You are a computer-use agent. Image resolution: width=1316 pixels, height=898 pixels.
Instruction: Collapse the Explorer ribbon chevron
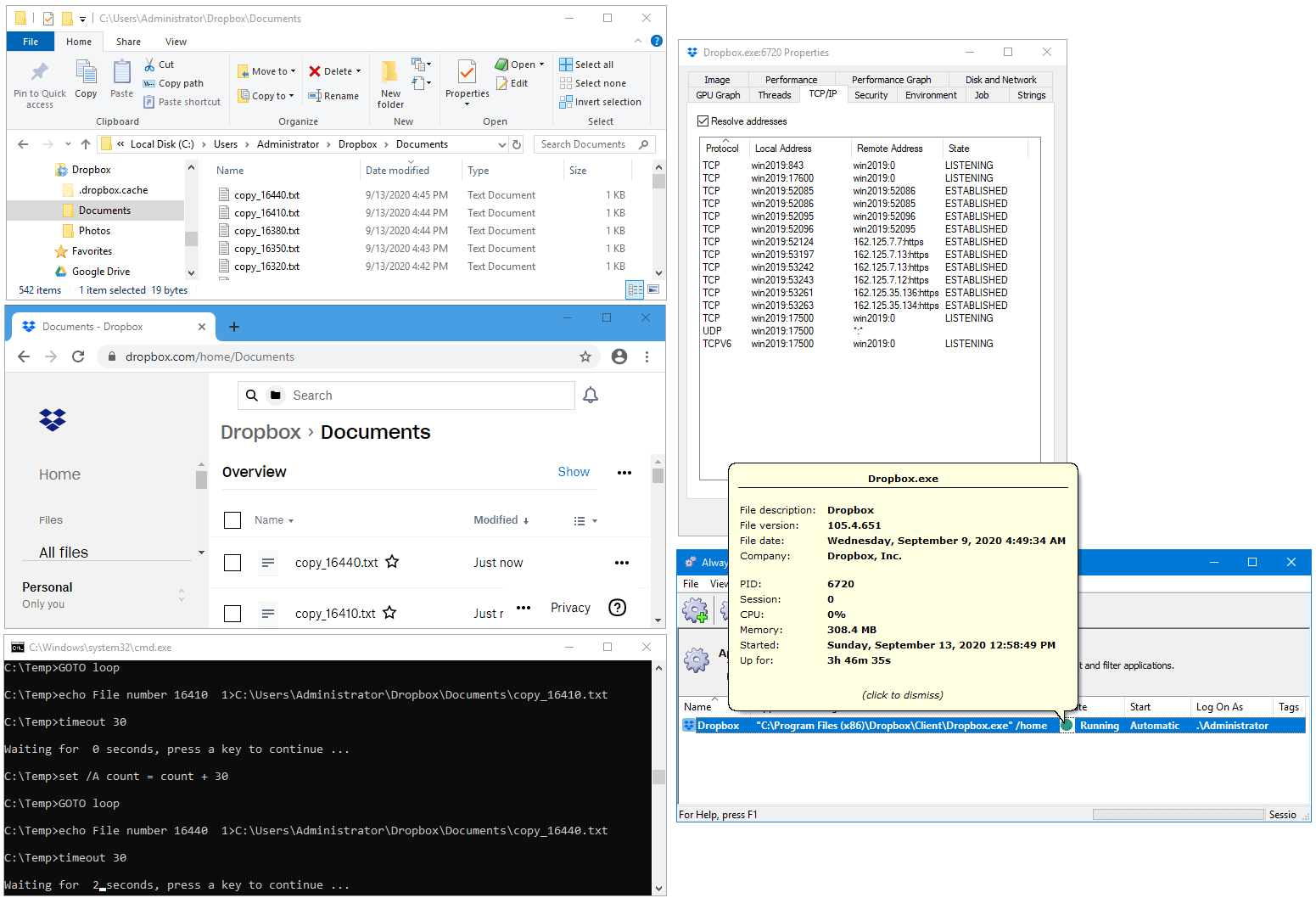(x=638, y=41)
